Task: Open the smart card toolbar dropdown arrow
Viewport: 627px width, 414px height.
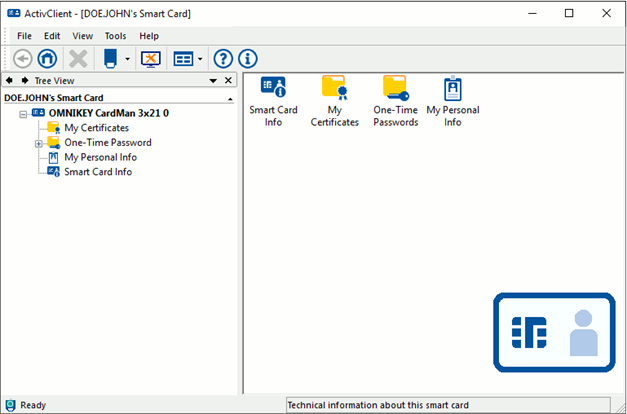Action: point(127,60)
